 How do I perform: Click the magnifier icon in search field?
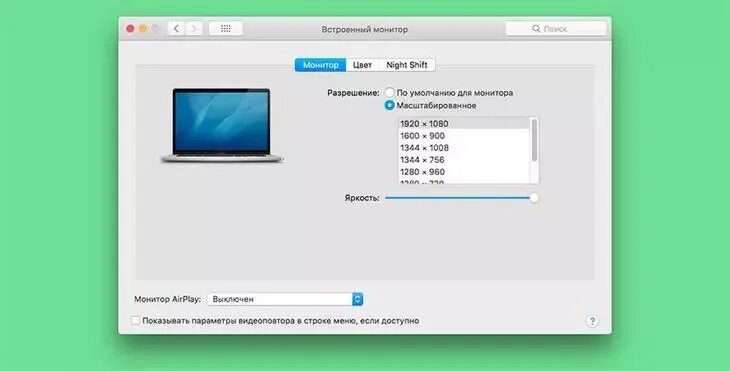536,29
